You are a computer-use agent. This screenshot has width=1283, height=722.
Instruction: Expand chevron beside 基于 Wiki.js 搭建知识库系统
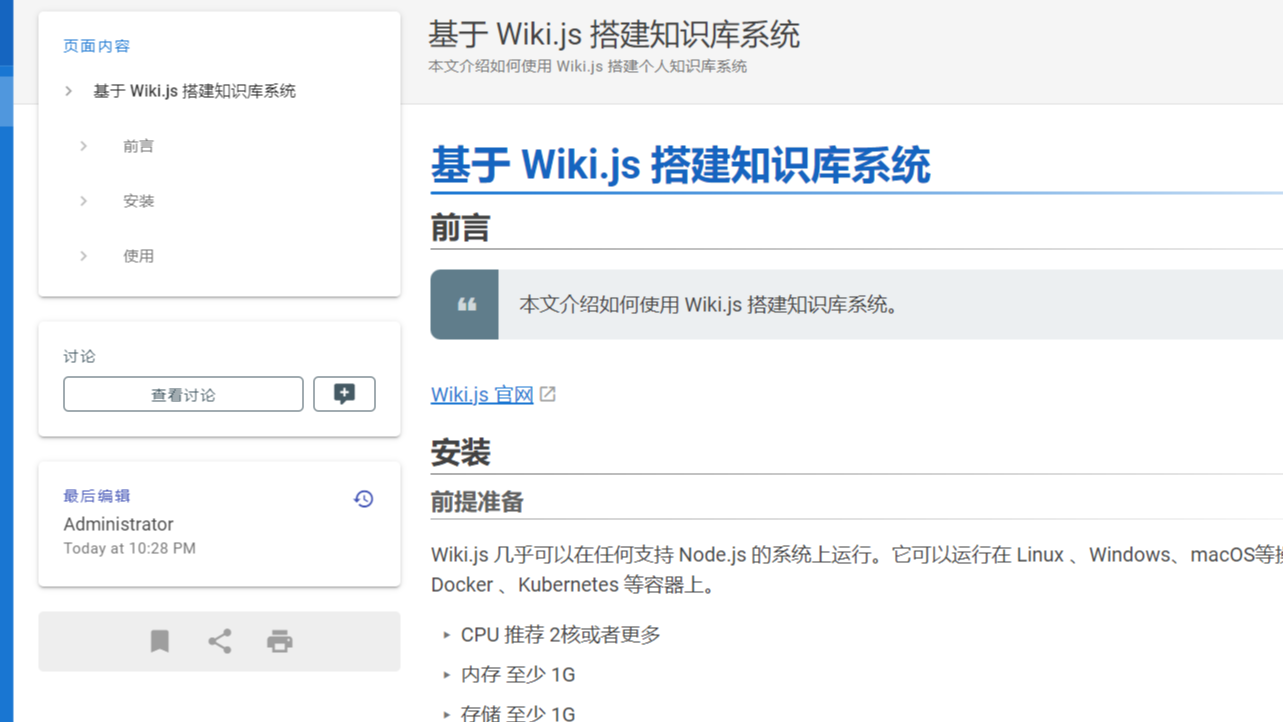(68, 91)
